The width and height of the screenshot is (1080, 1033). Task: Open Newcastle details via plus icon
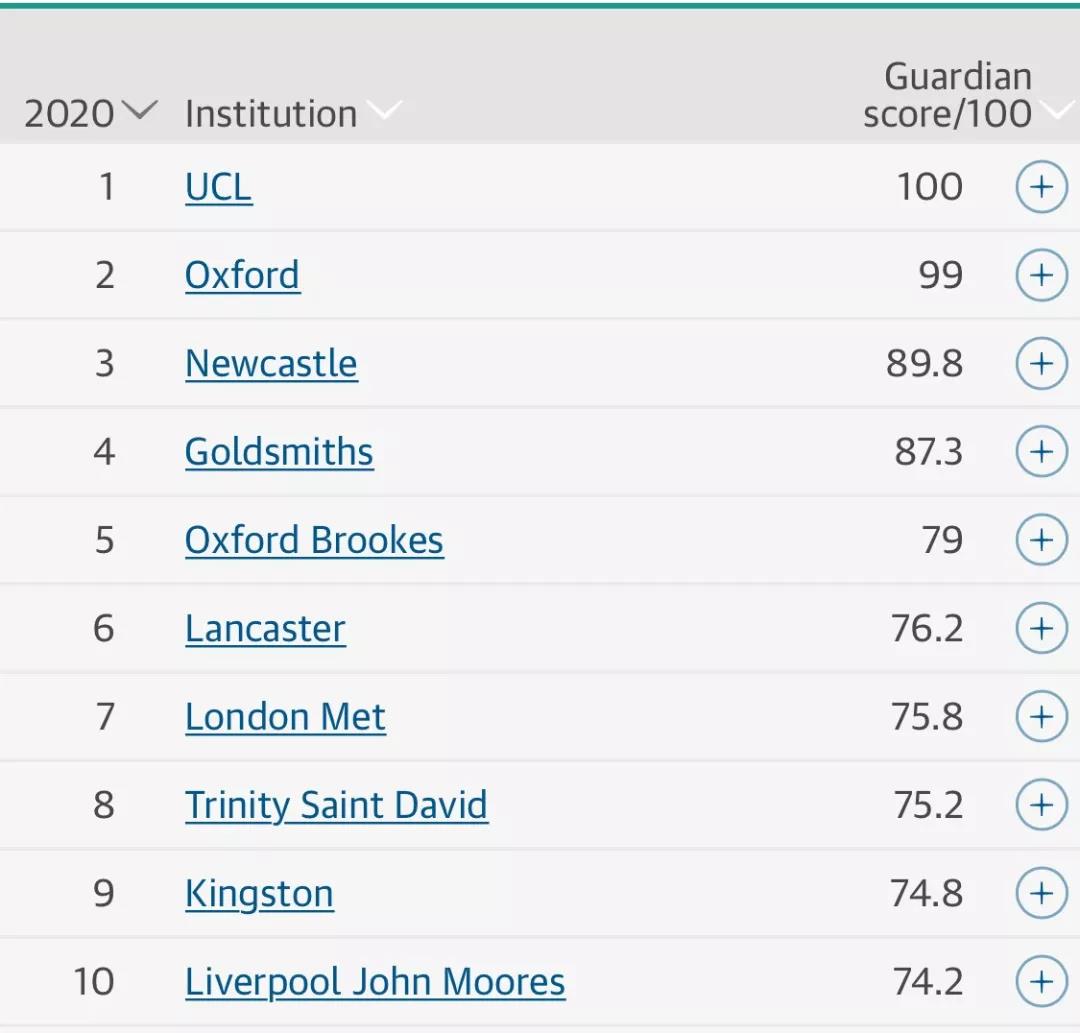click(x=1041, y=363)
